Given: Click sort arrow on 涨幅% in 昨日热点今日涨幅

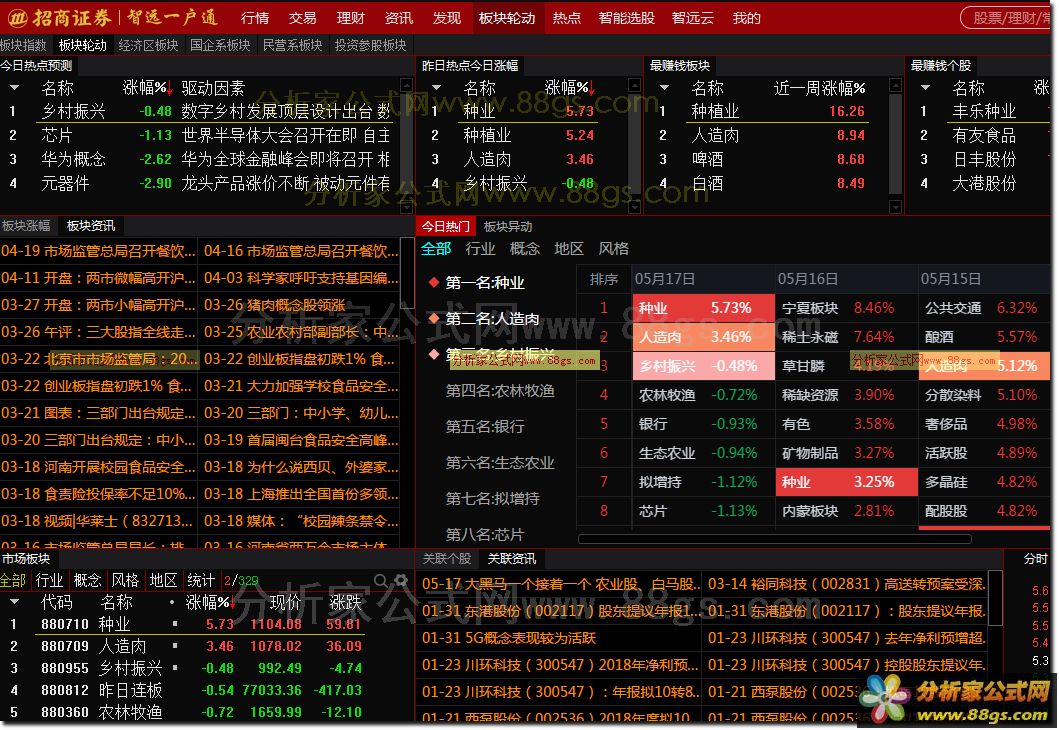Looking at the screenshot, I should 592,88.
